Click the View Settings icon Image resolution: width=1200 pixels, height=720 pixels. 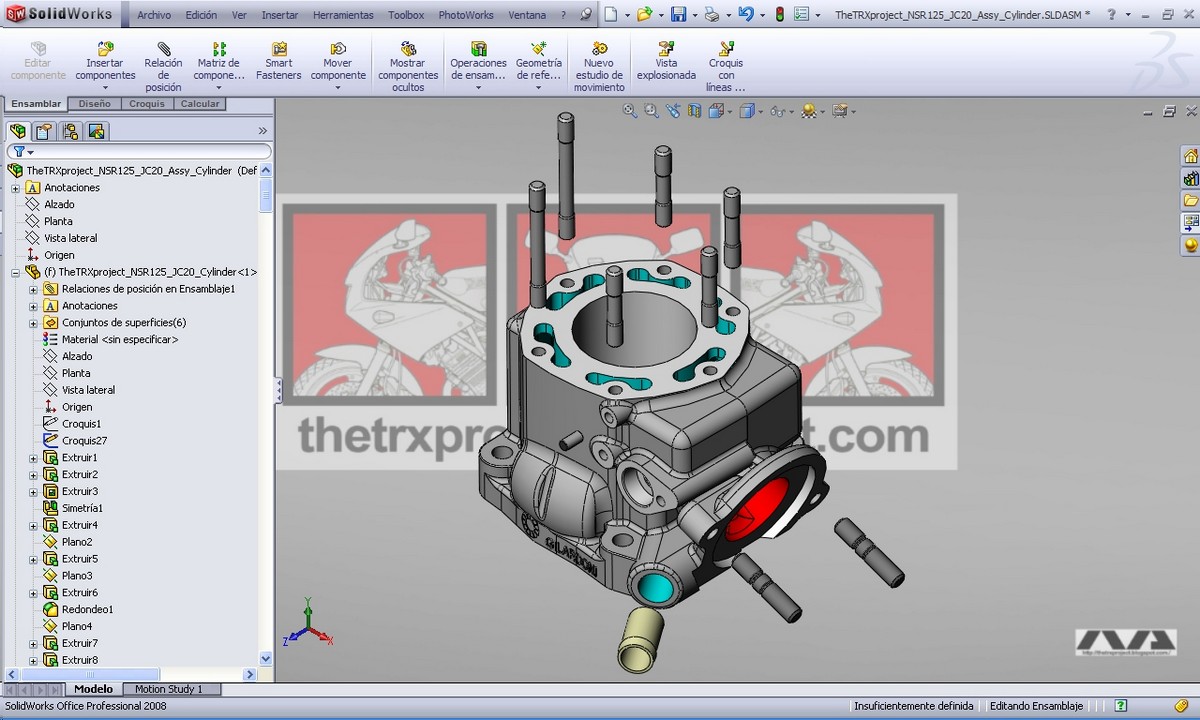tap(839, 111)
